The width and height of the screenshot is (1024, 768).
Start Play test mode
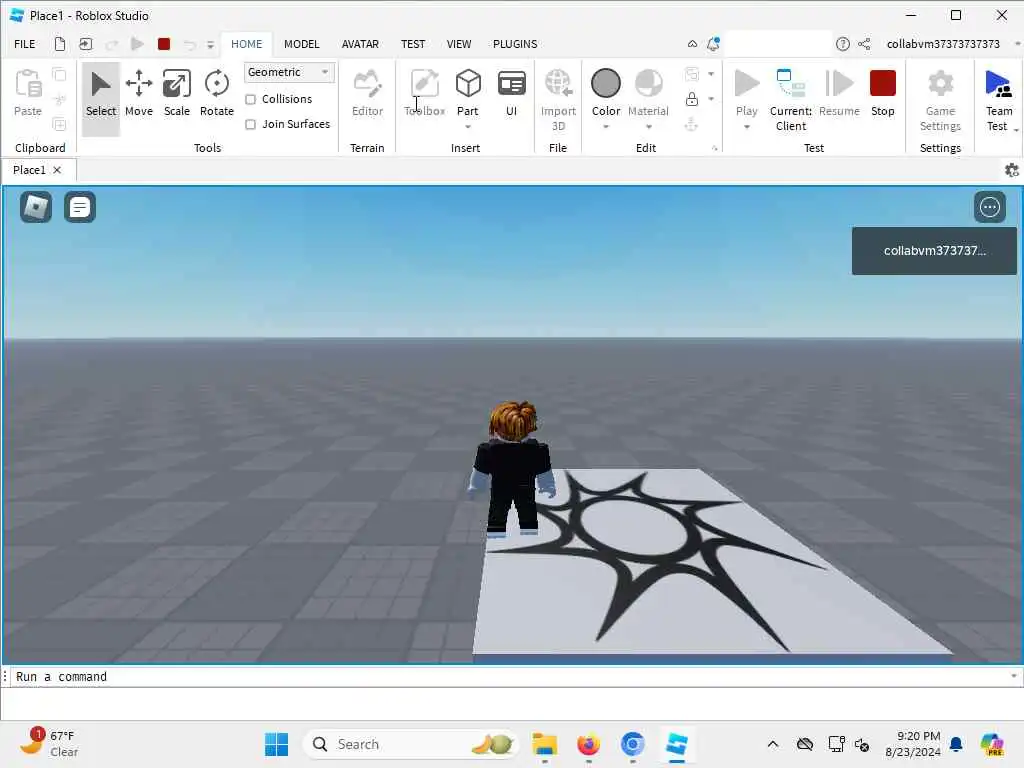(x=746, y=91)
